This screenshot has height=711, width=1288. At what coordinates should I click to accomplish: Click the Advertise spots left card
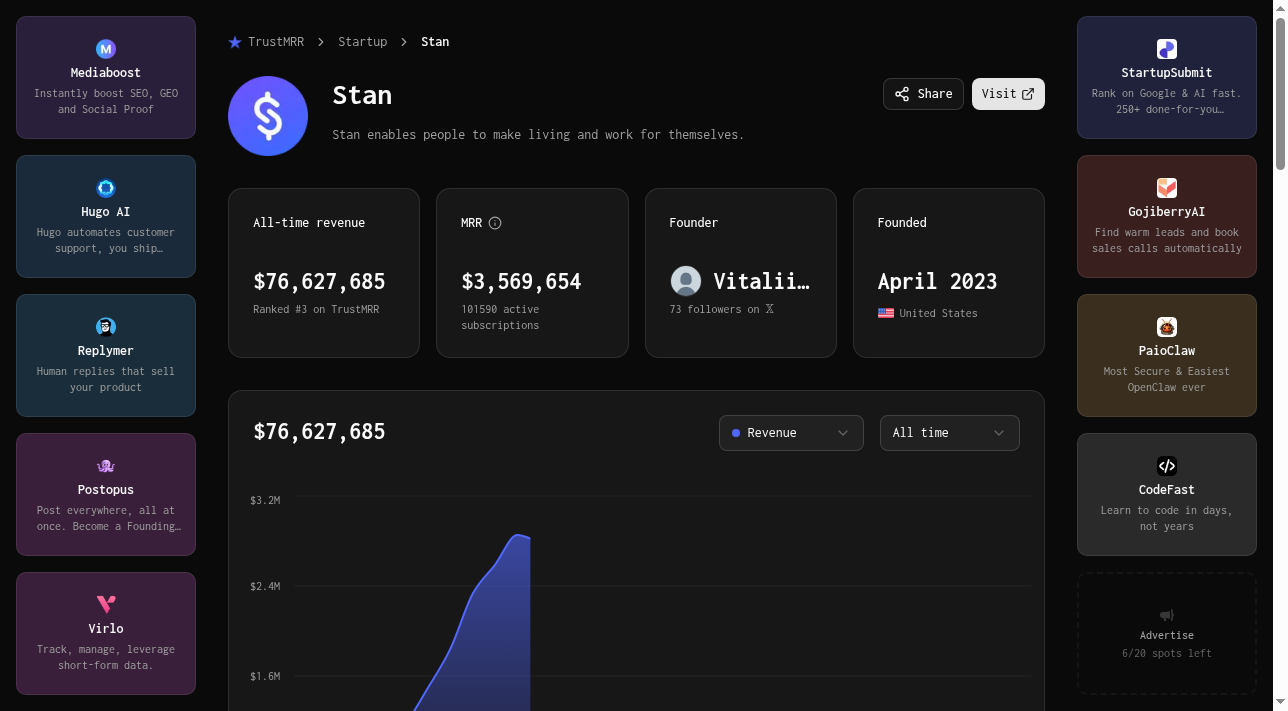1167,633
